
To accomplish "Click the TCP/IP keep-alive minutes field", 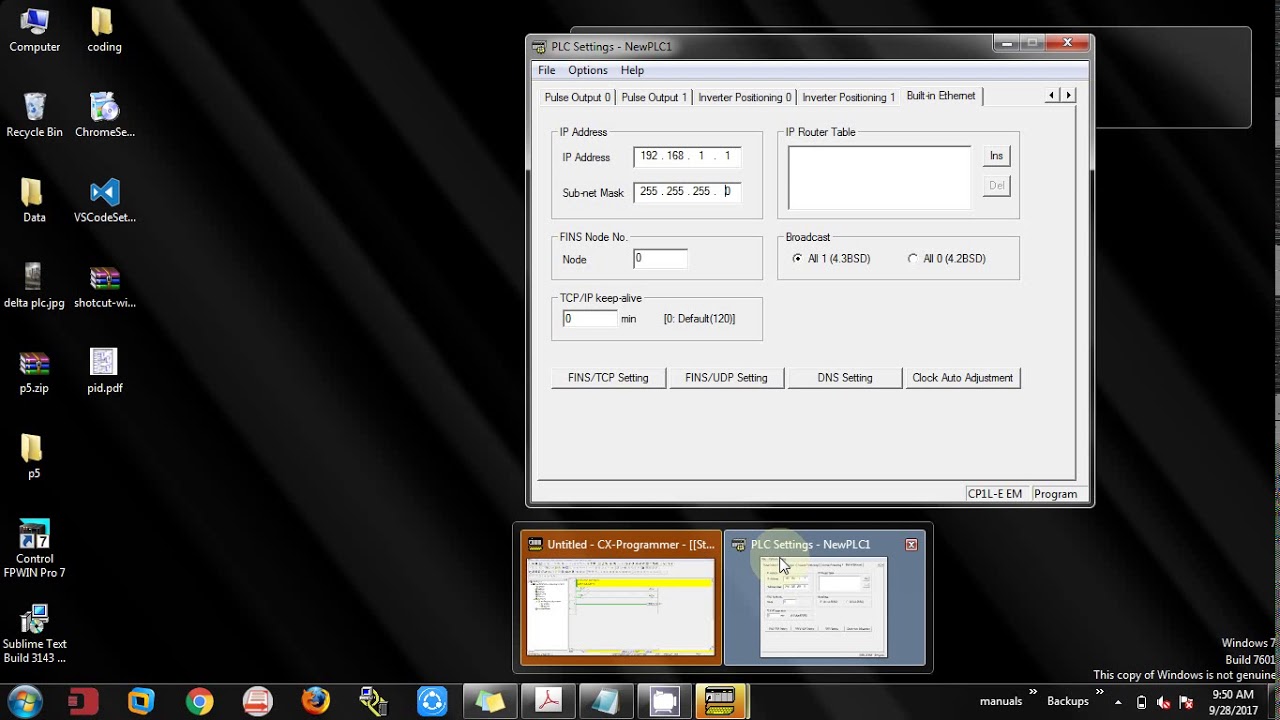I will (589, 319).
